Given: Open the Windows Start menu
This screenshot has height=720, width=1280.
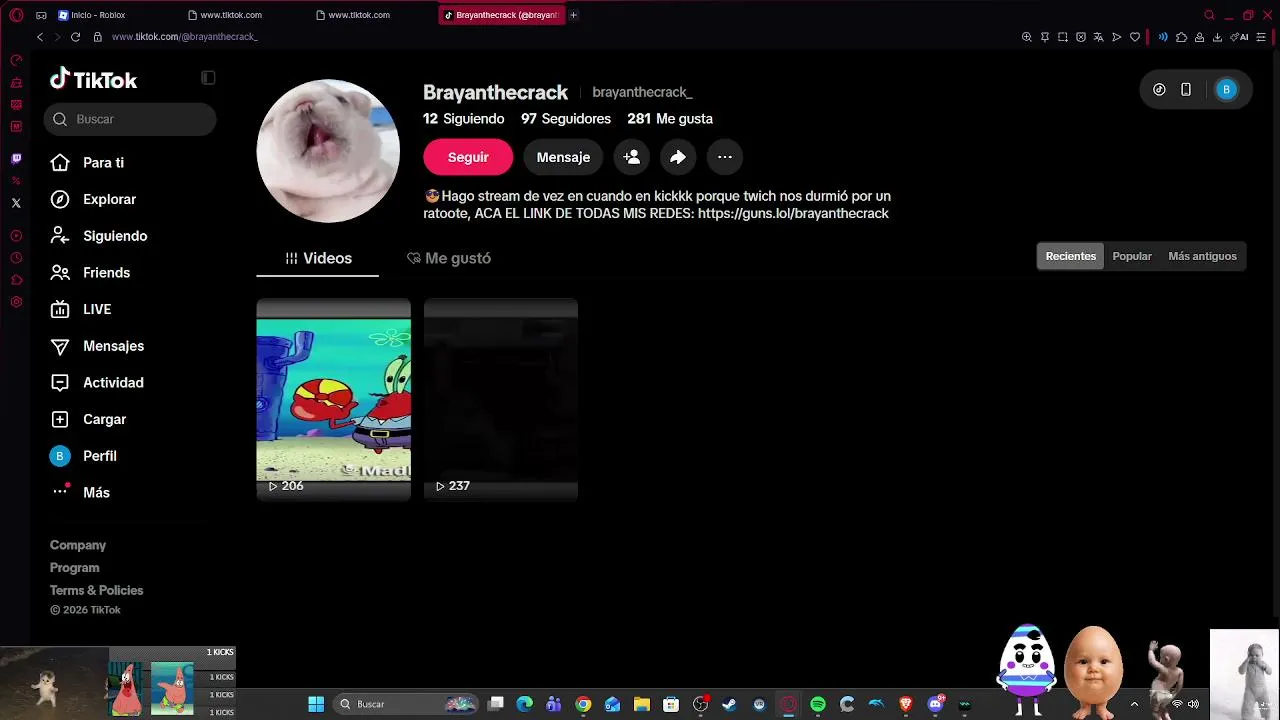Looking at the screenshot, I should point(316,704).
